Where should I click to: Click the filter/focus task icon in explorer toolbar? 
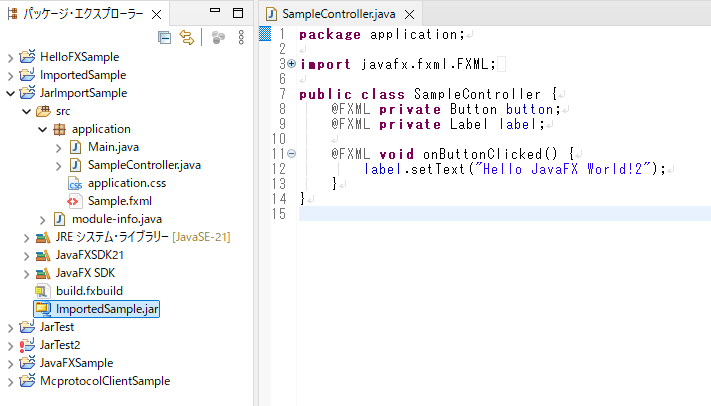[219, 38]
